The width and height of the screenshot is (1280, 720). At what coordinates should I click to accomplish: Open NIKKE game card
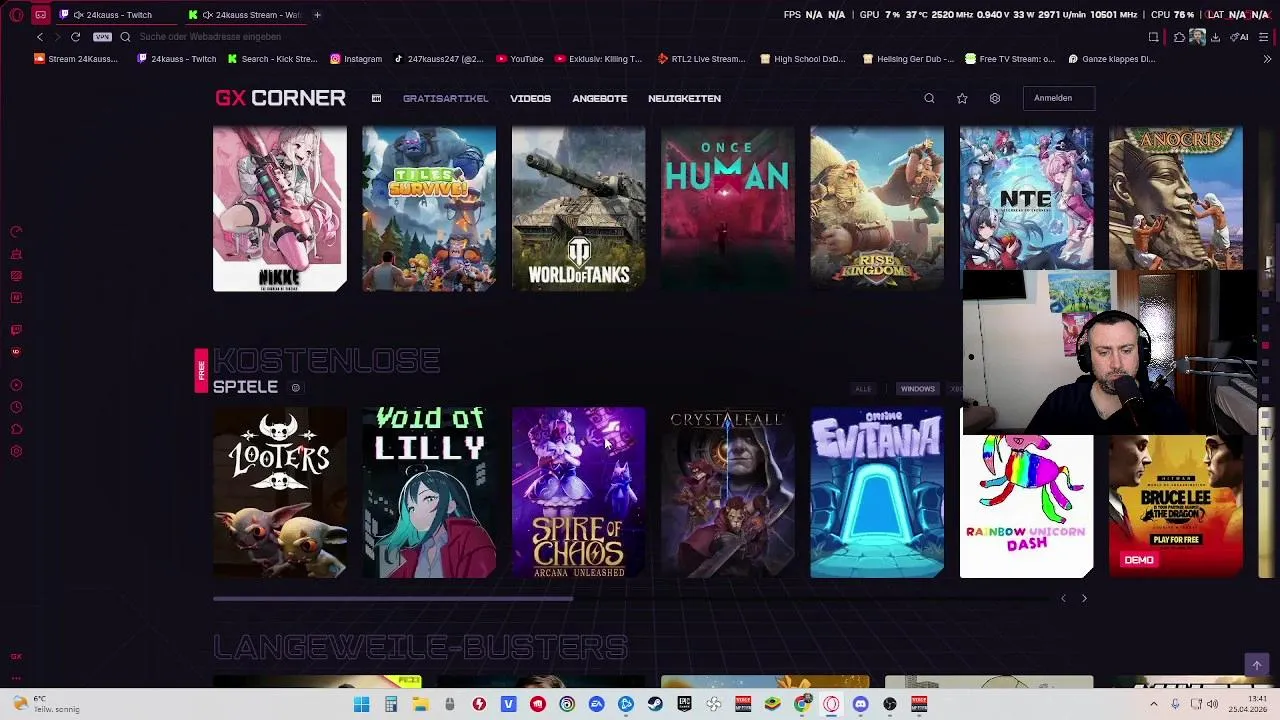point(280,209)
